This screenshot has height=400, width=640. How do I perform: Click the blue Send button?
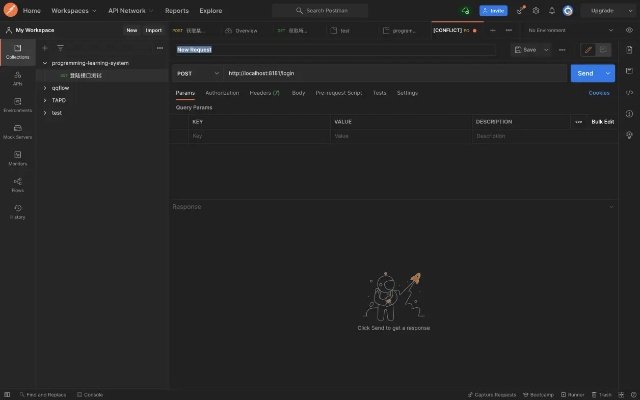(x=585, y=73)
